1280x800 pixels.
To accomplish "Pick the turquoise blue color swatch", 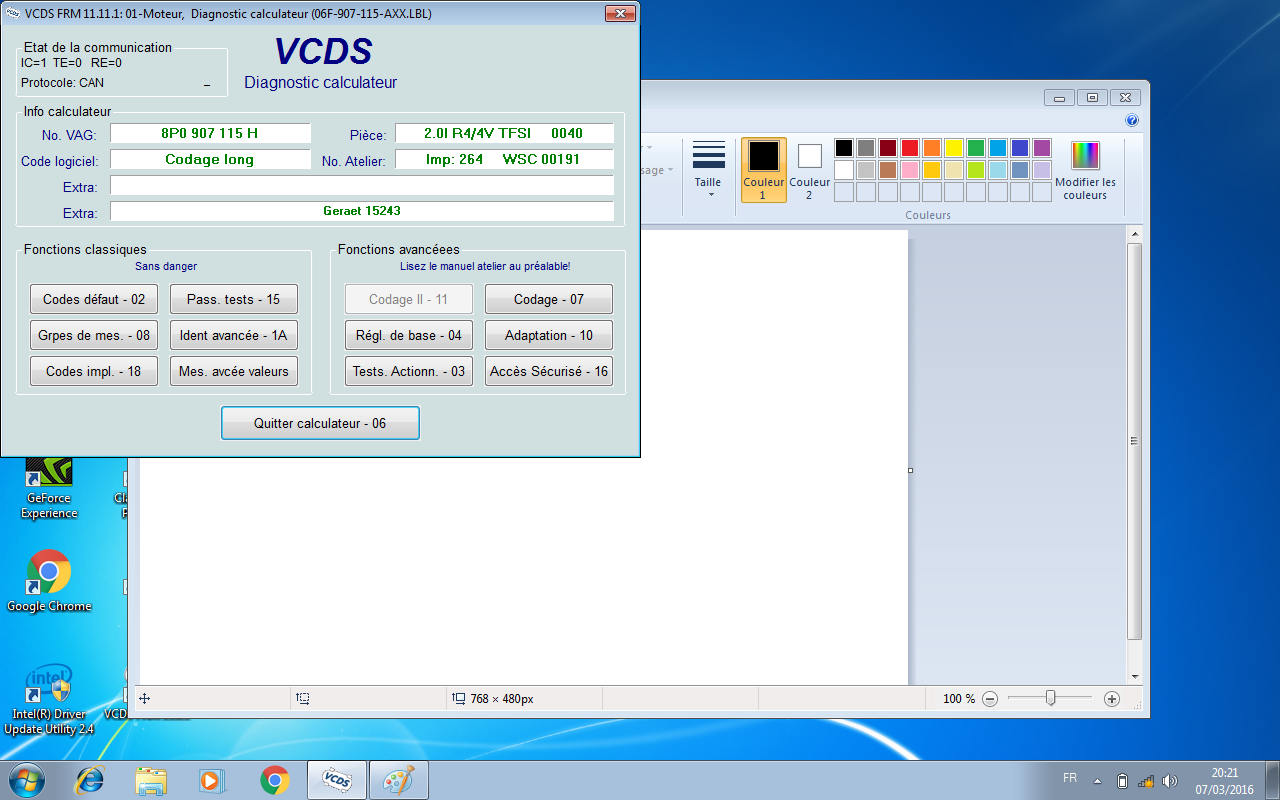I will click(998, 148).
